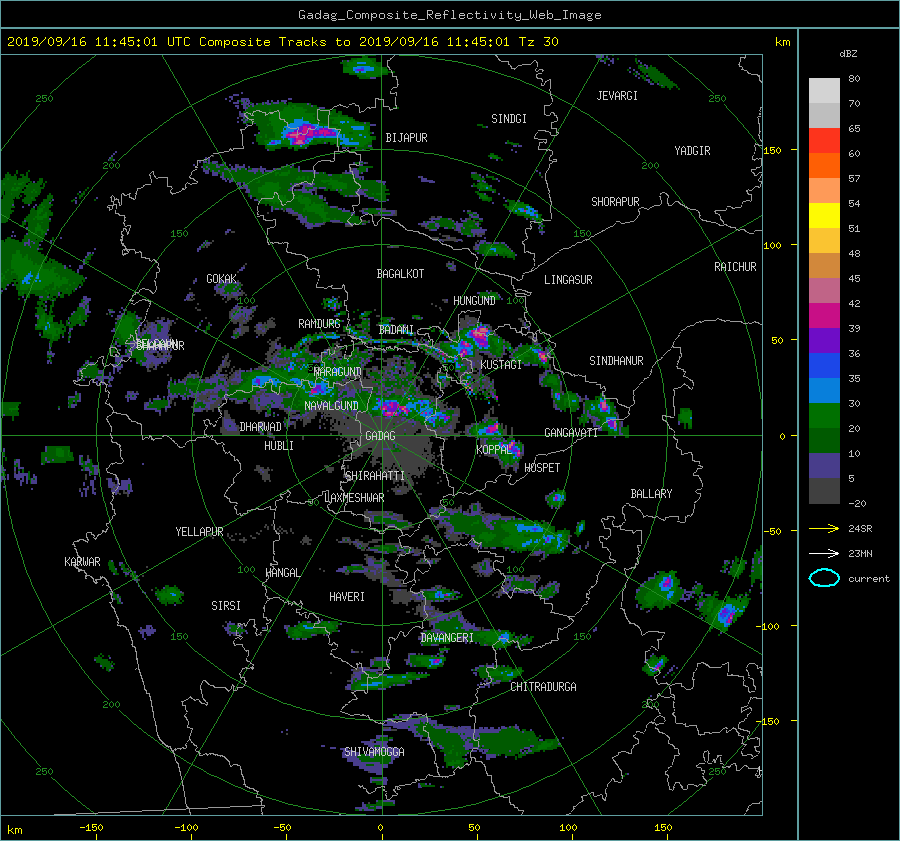Select the SIRSI label
The width and height of the screenshot is (900, 841).
coord(226,606)
